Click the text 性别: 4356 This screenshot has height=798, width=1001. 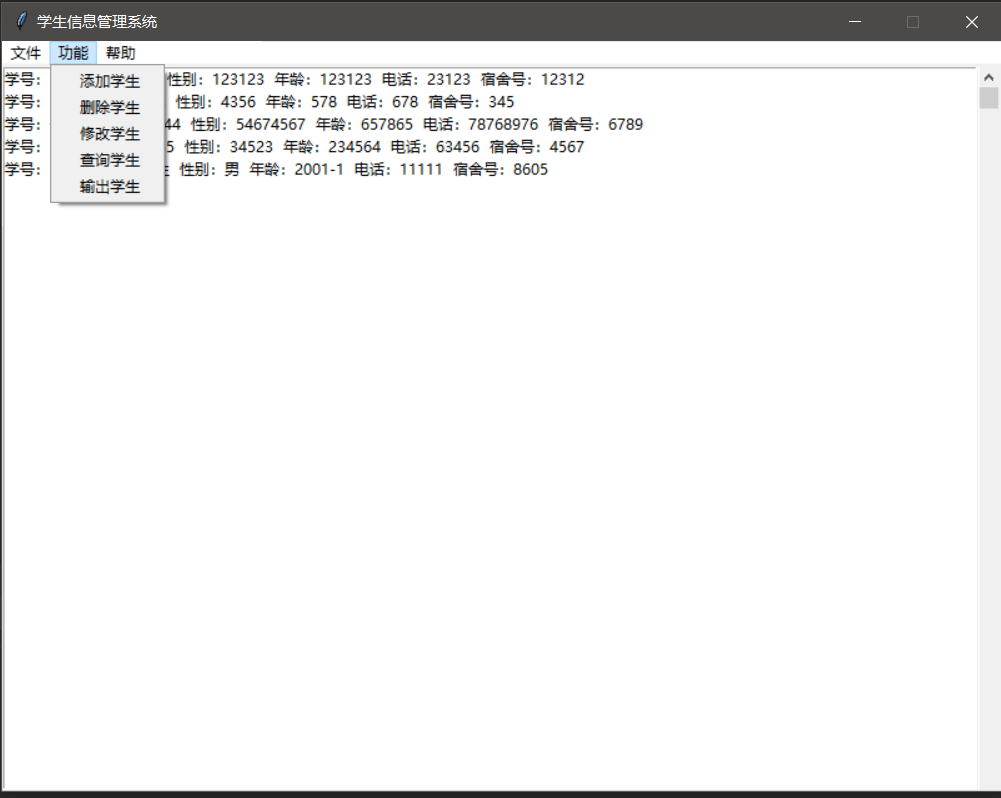(x=216, y=102)
